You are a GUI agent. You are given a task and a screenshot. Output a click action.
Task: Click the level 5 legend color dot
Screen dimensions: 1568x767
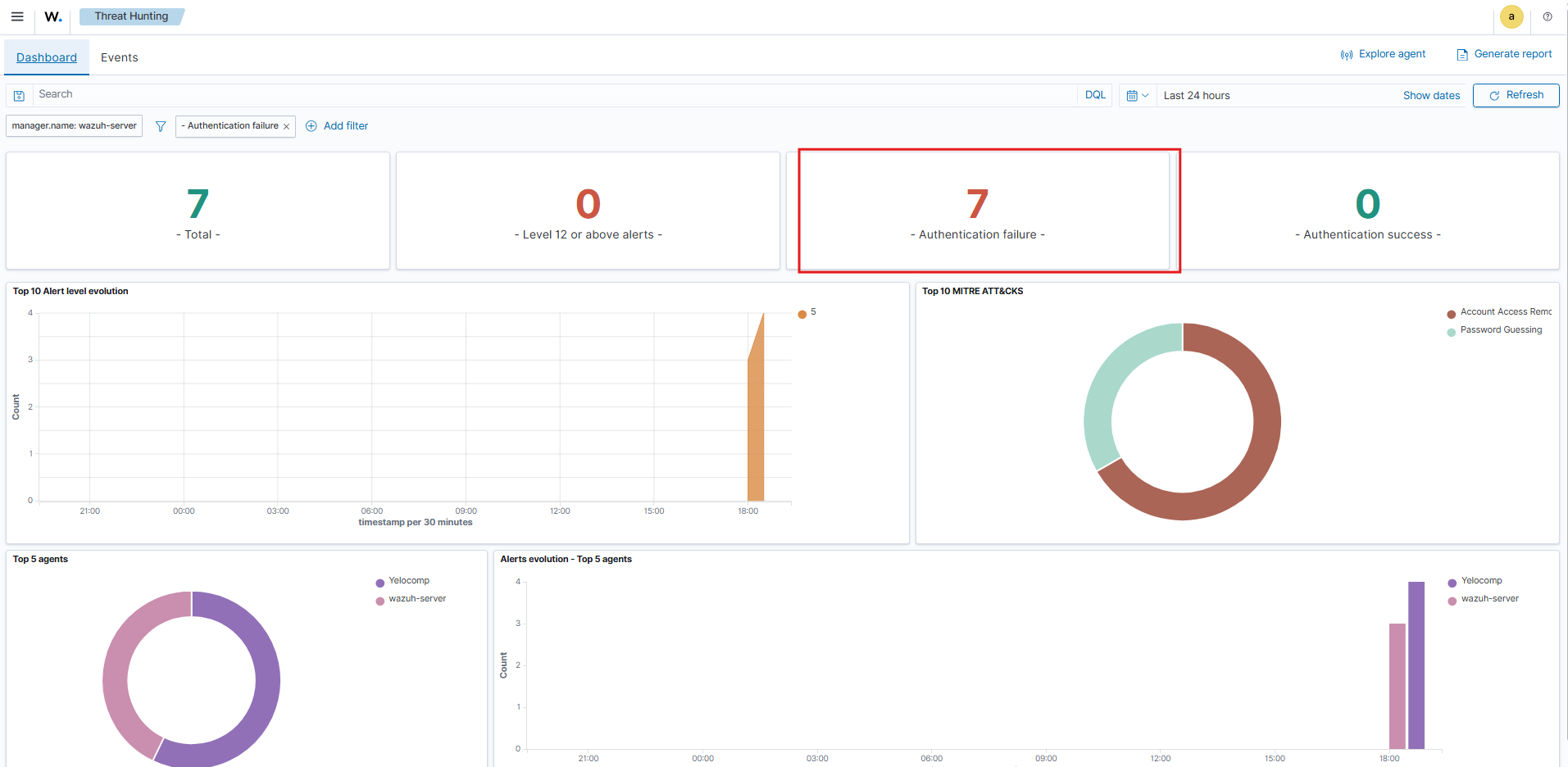pos(802,314)
